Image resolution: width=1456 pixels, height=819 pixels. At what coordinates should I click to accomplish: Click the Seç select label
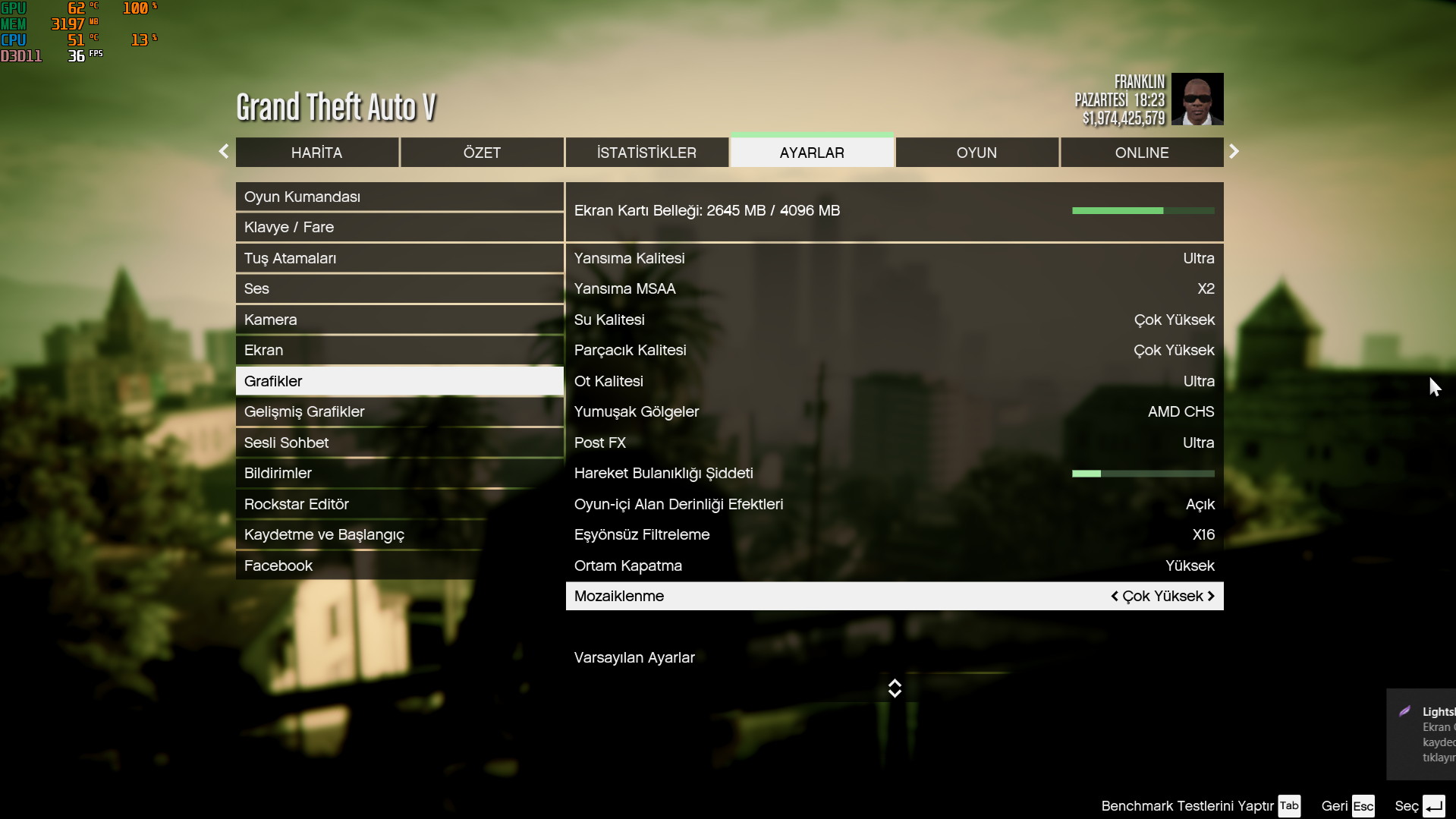click(x=1406, y=806)
